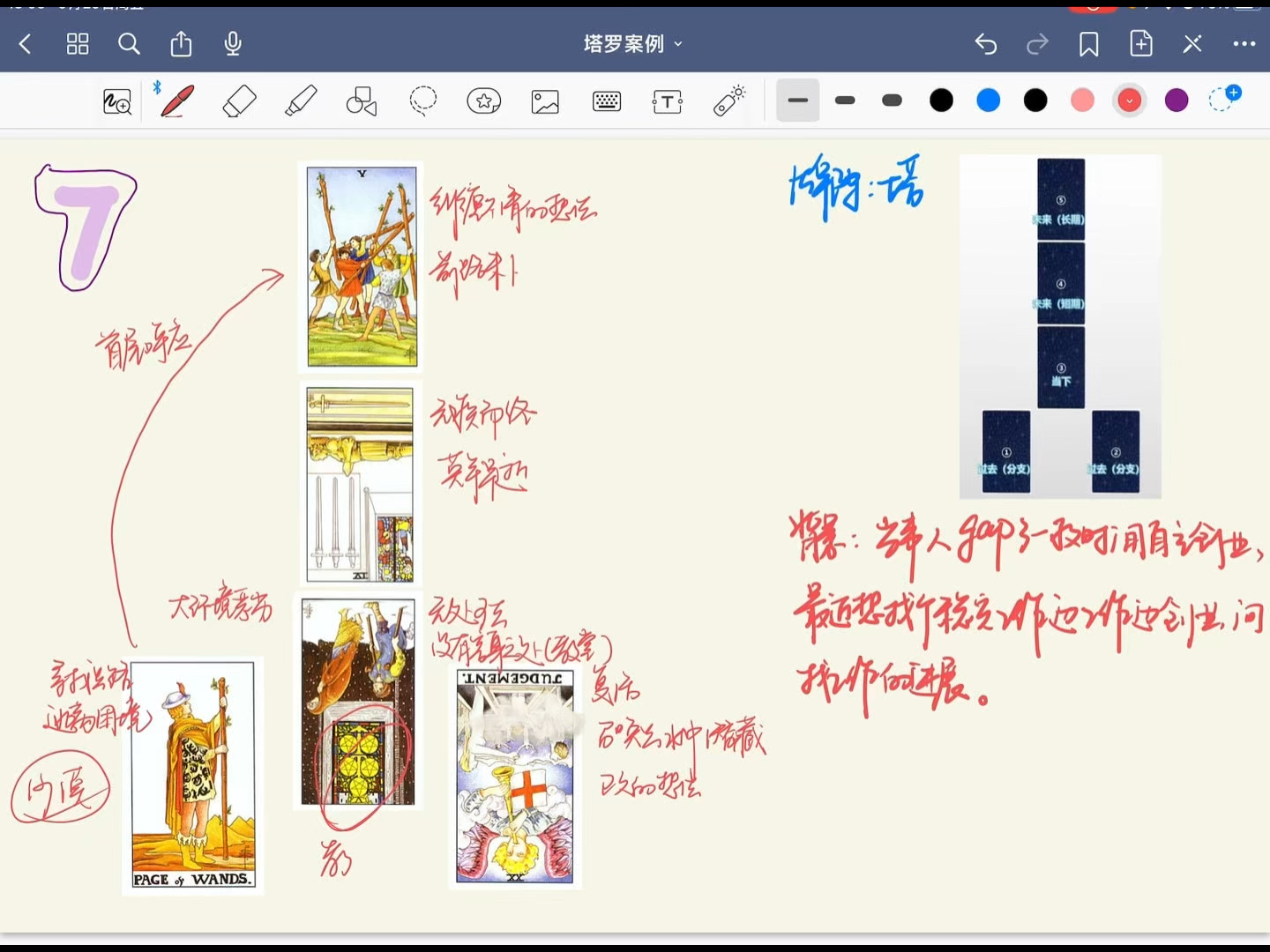
Task: Select the Lasso selection tool
Action: click(x=423, y=101)
